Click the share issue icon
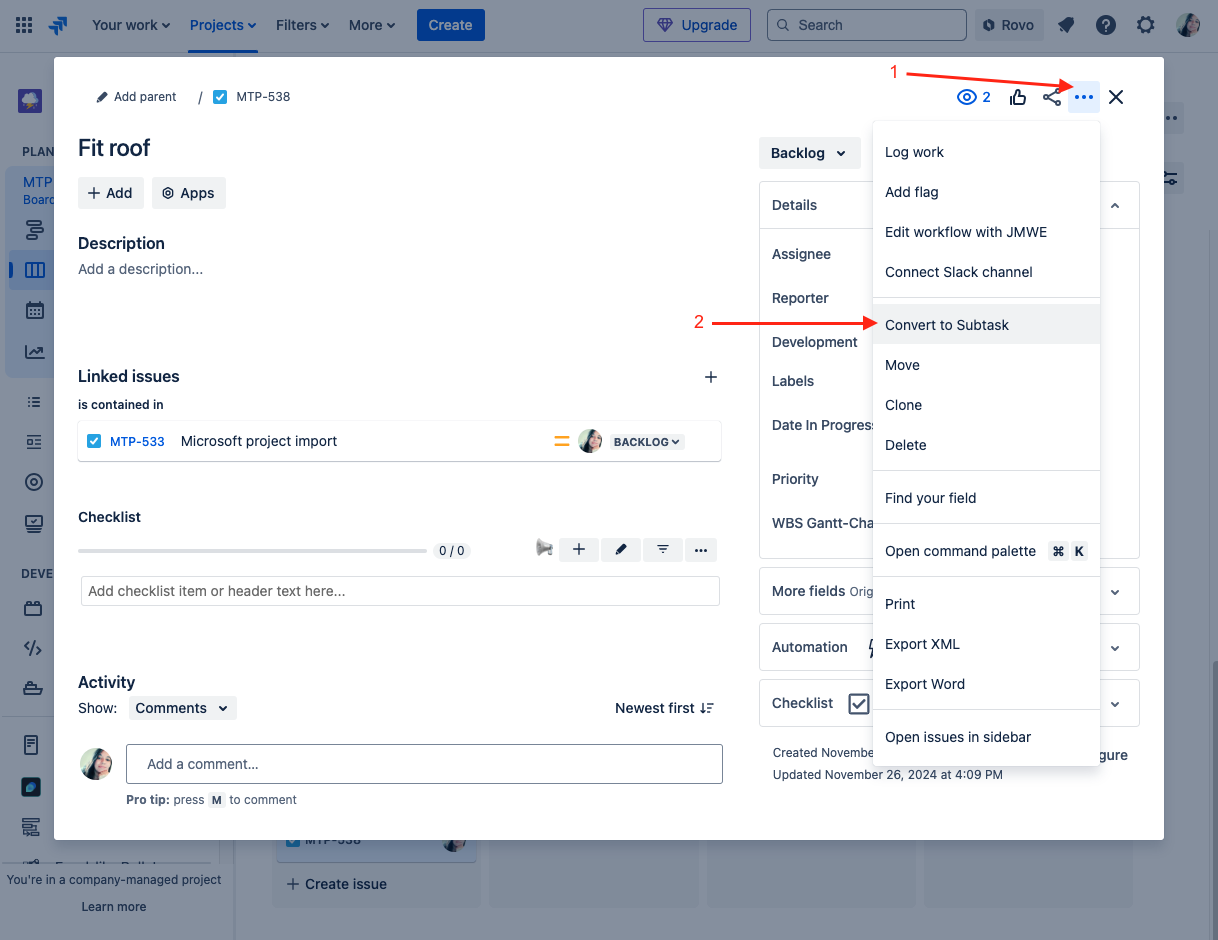The image size is (1218, 940). pyautogui.click(x=1052, y=97)
